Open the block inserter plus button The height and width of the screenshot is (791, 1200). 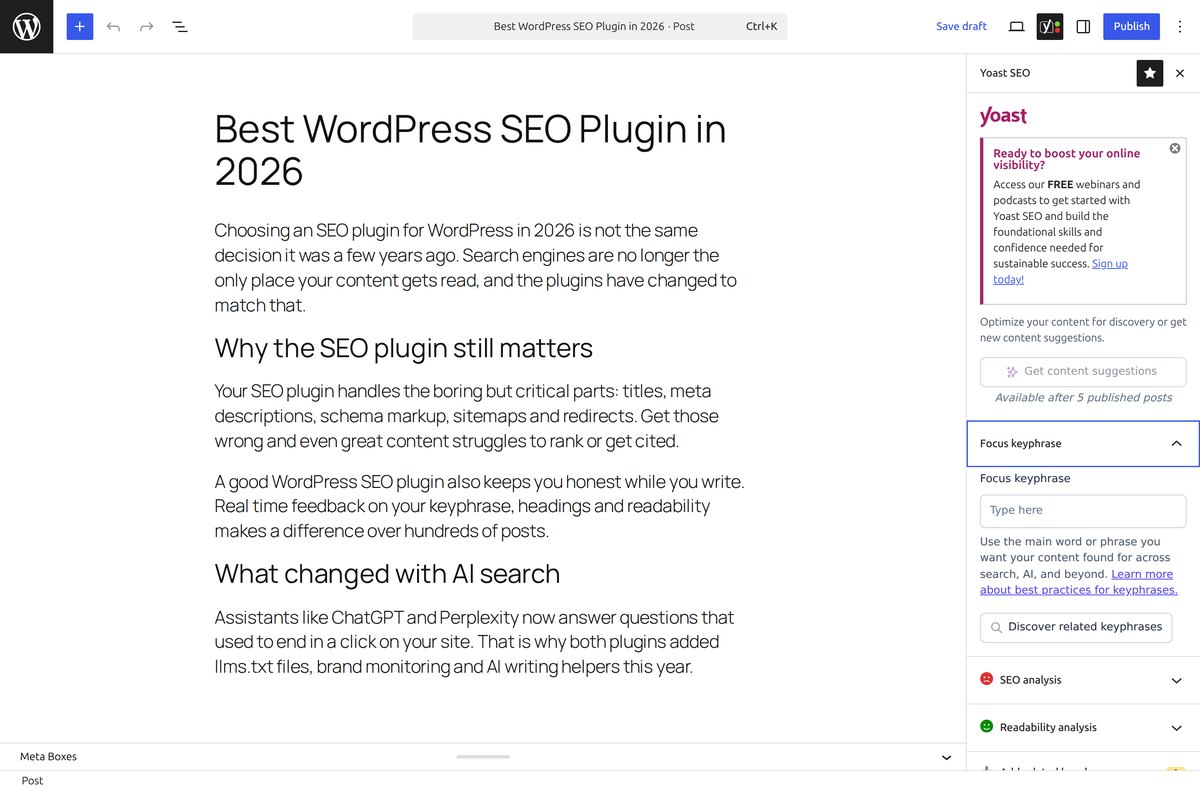(x=80, y=26)
